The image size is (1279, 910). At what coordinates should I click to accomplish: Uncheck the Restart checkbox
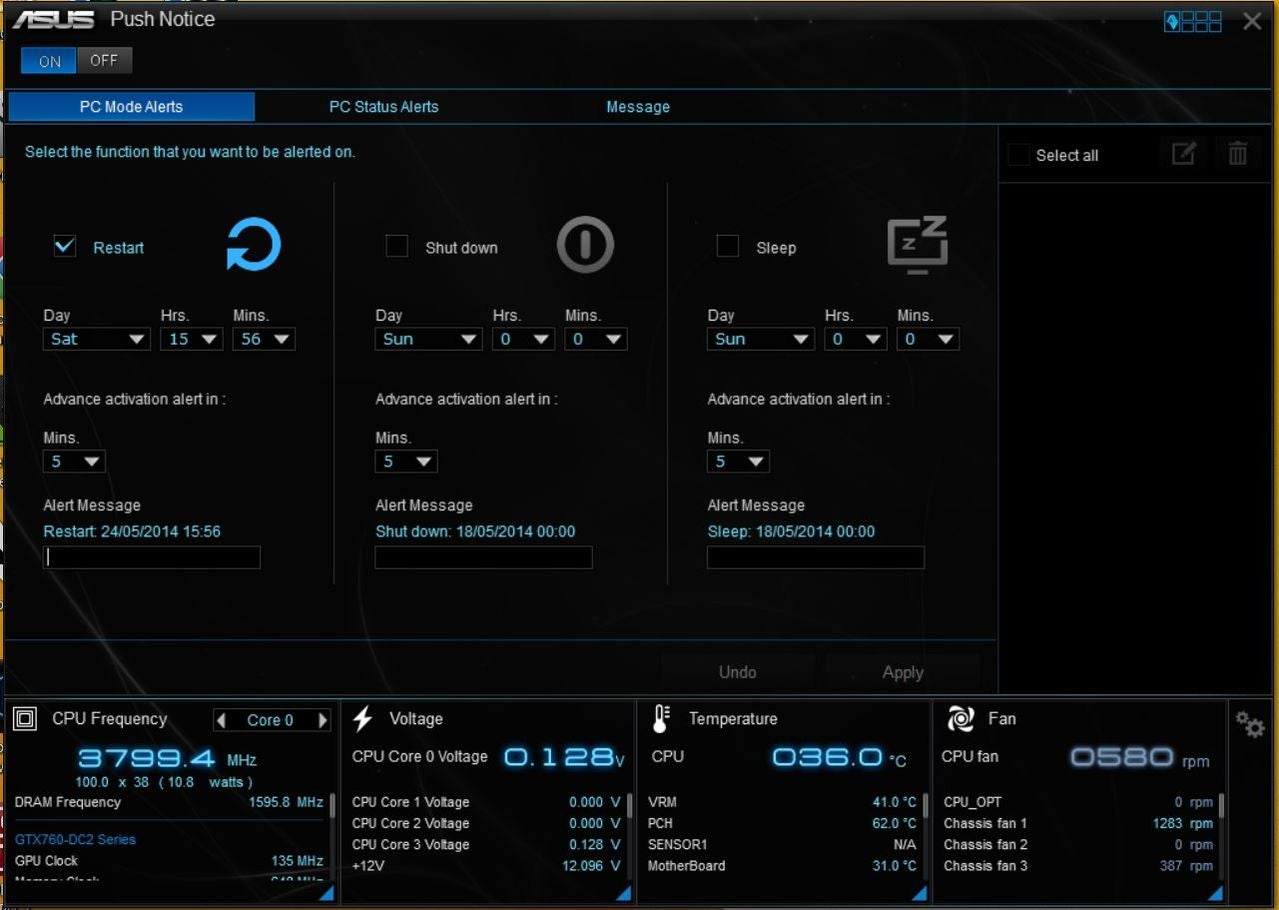(x=65, y=246)
